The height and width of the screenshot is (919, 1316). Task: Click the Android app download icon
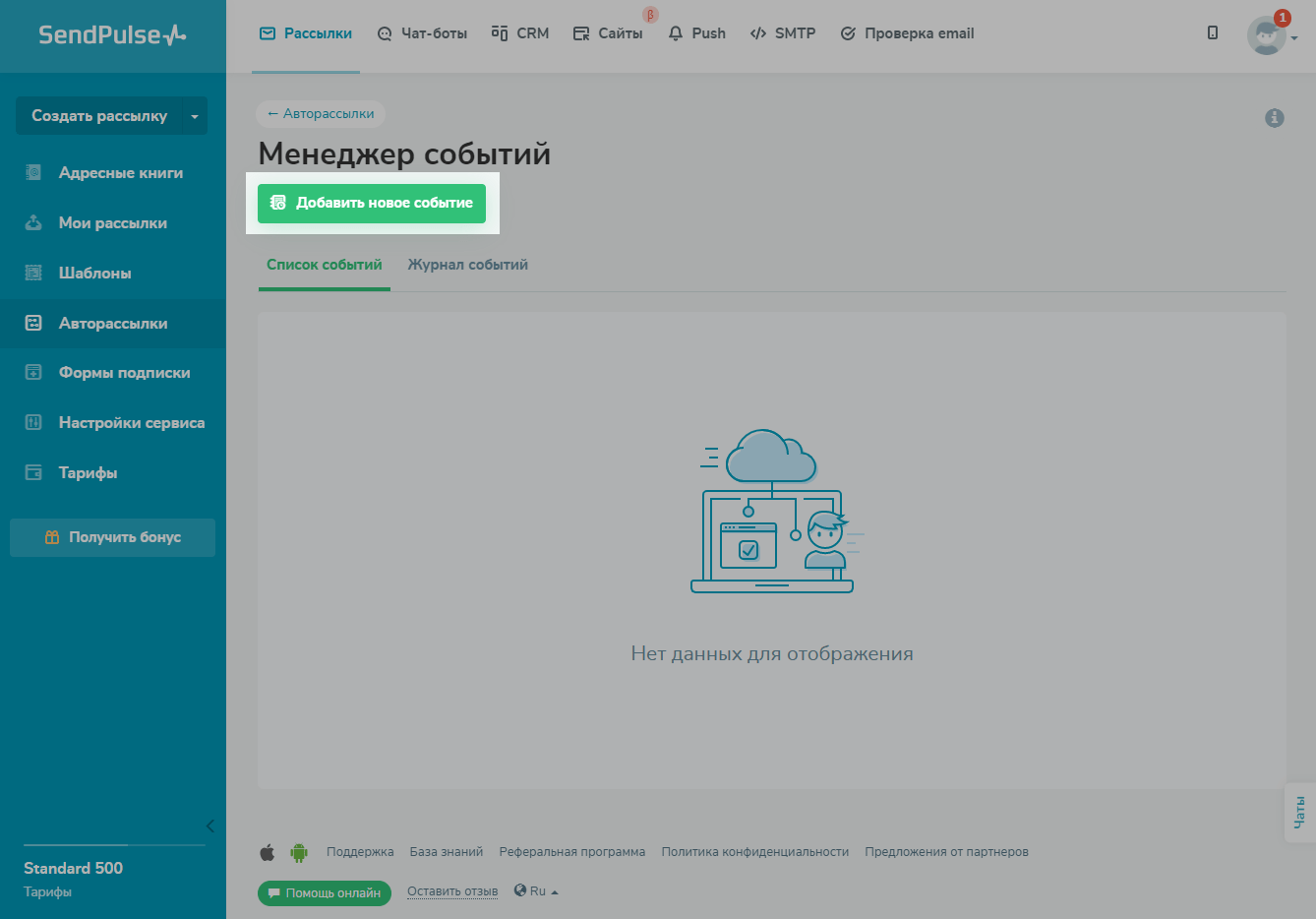pyautogui.click(x=299, y=852)
